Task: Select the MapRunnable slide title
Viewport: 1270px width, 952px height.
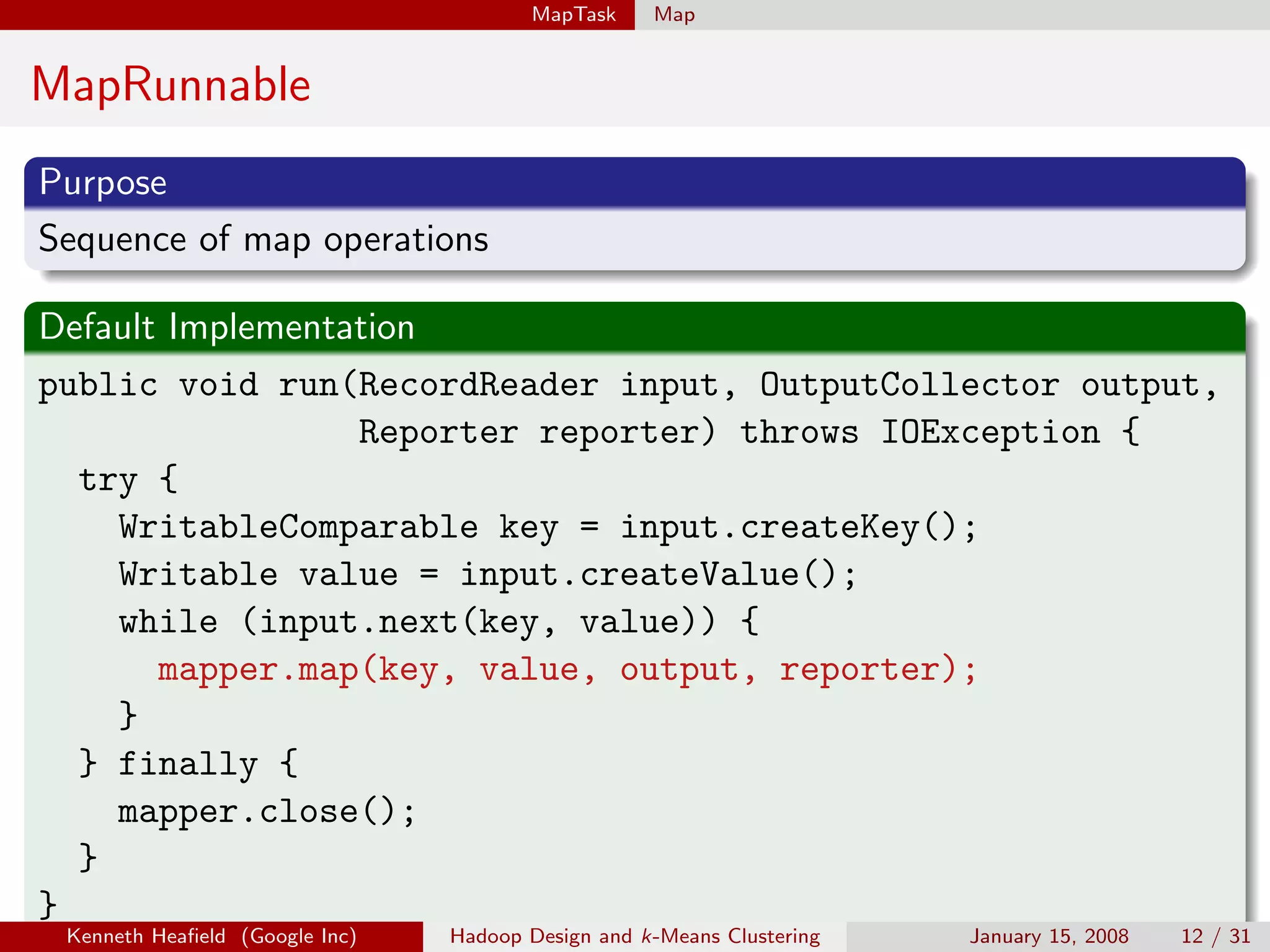Action: pyautogui.click(x=171, y=84)
